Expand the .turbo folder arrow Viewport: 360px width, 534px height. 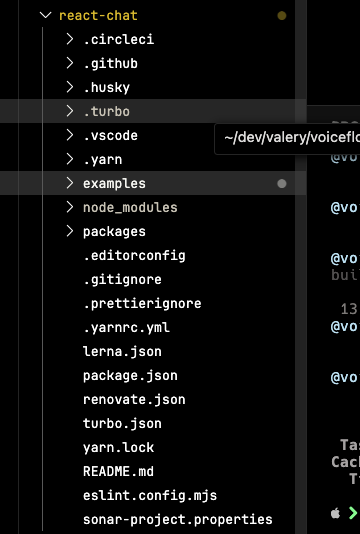(x=70, y=111)
